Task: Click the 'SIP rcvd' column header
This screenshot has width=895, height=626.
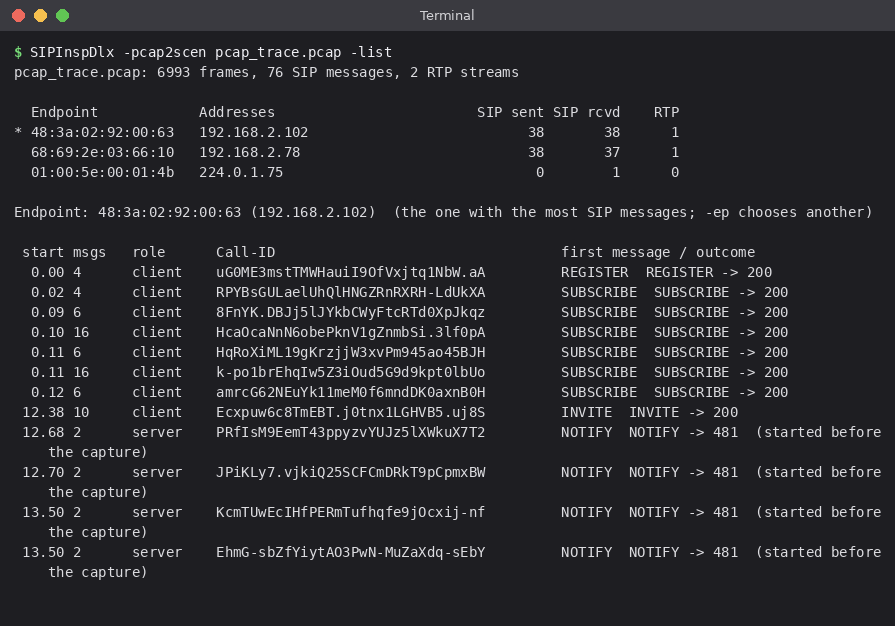Action: (586, 112)
